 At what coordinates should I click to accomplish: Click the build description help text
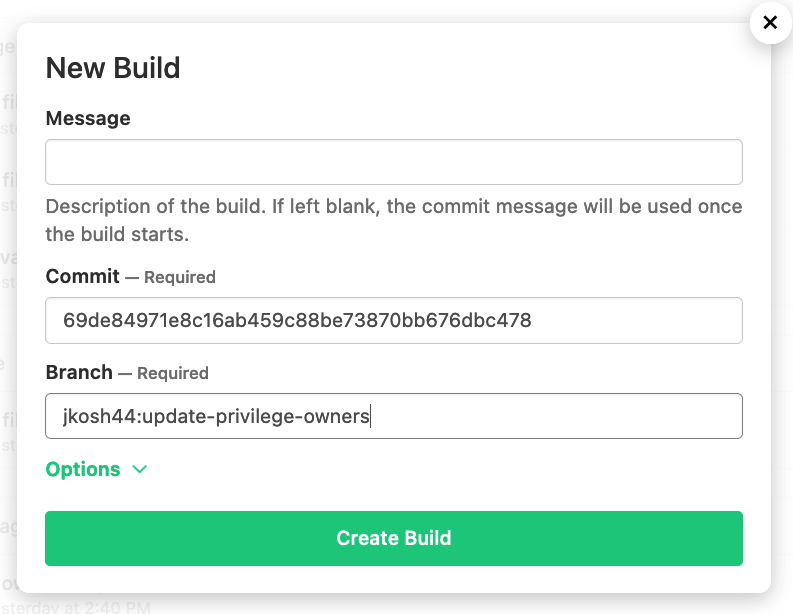[x=393, y=220]
